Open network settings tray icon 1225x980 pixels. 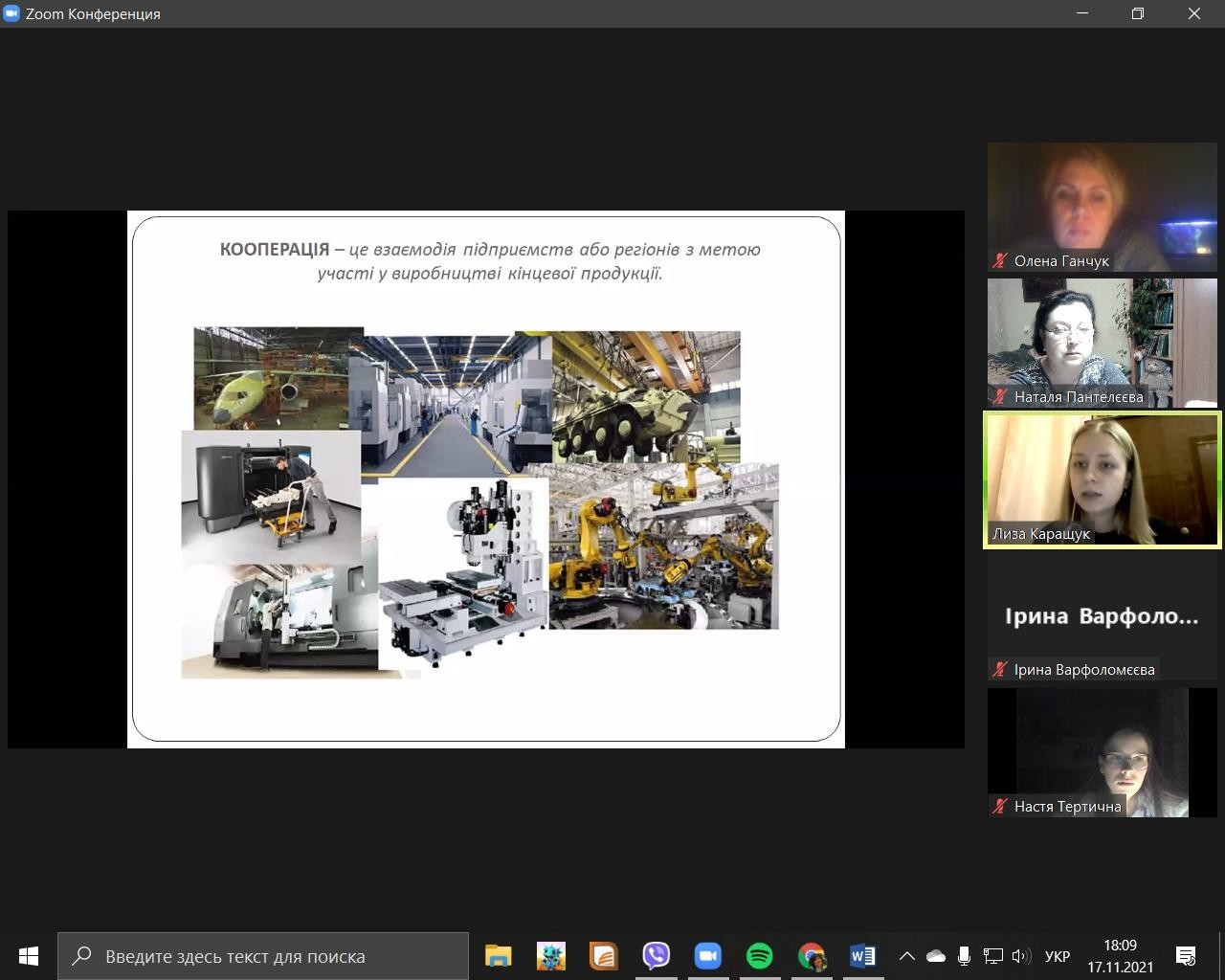pos(993,955)
